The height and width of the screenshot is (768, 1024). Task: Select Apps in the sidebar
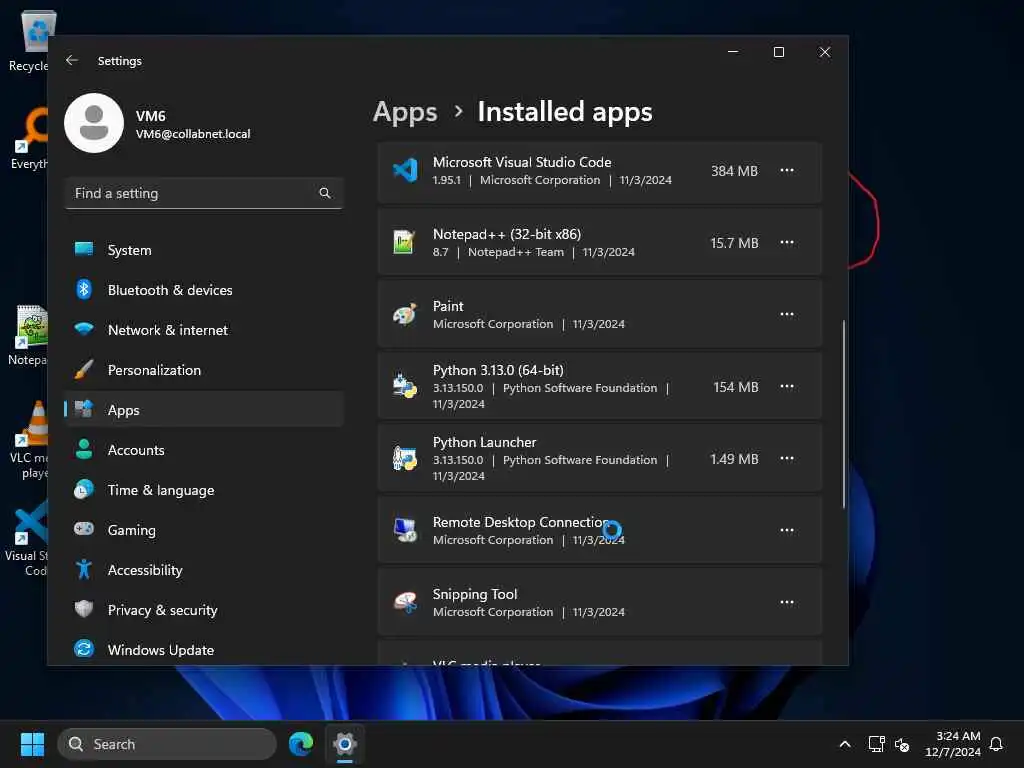(x=204, y=409)
